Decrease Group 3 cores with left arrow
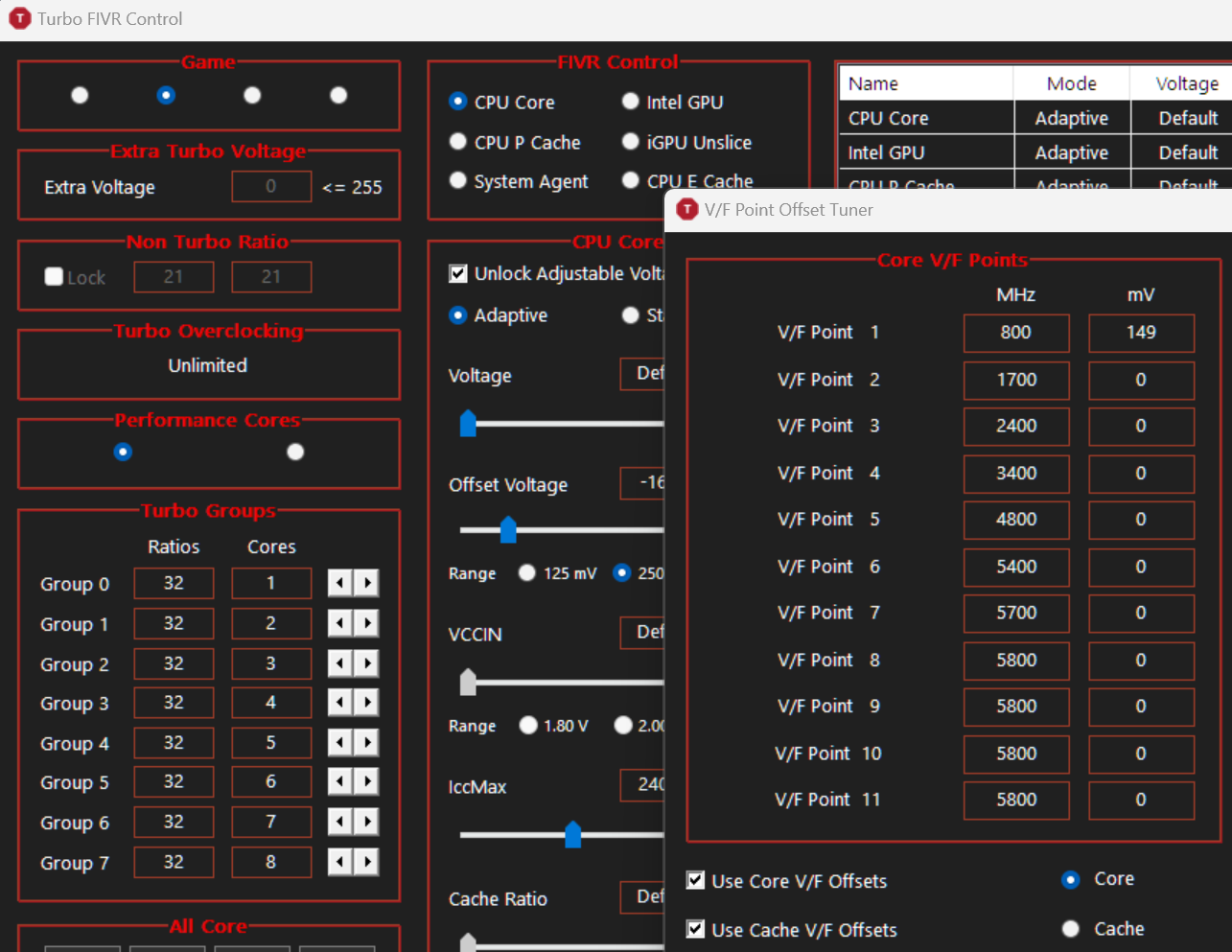The height and width of the screenshot is (952, 1232). coord(340,703)
